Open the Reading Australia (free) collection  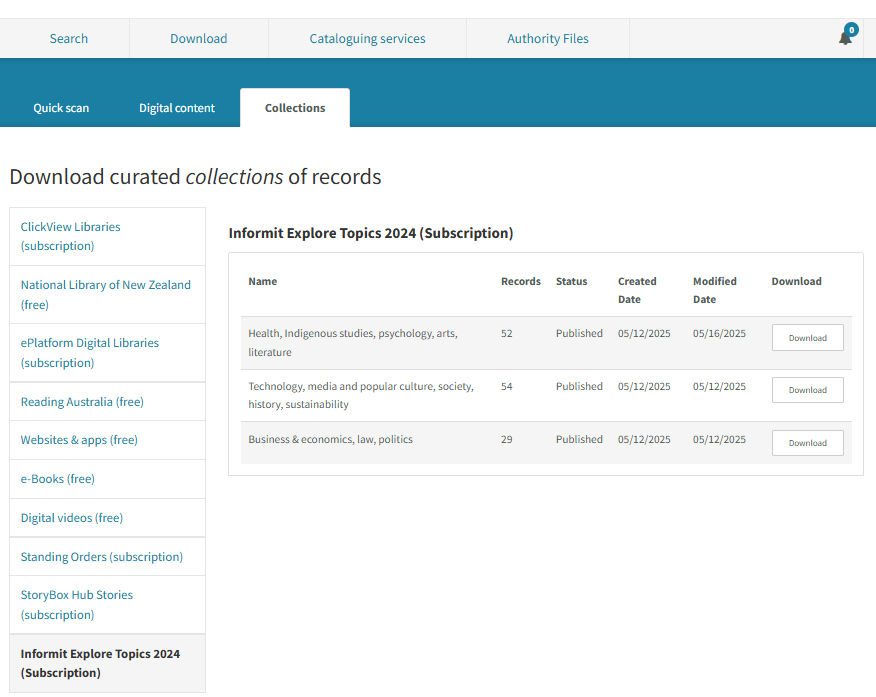click(x=82, y=402)
